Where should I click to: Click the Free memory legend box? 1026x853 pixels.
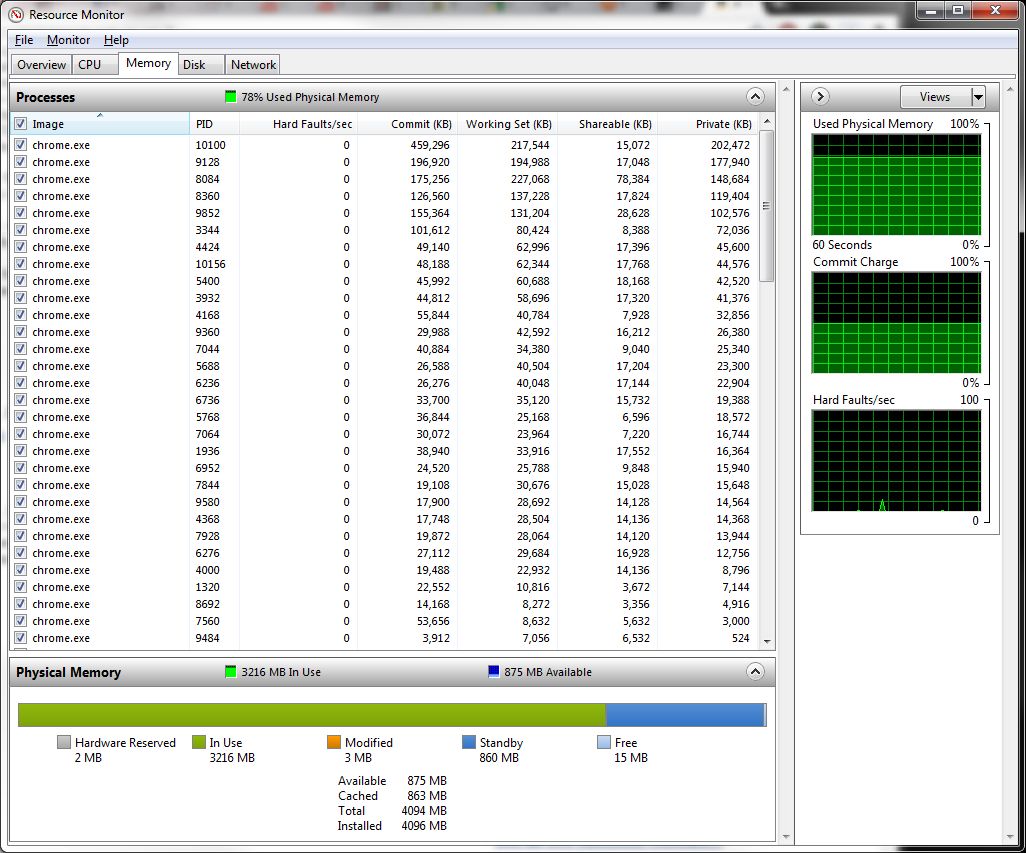click(604, 743)
